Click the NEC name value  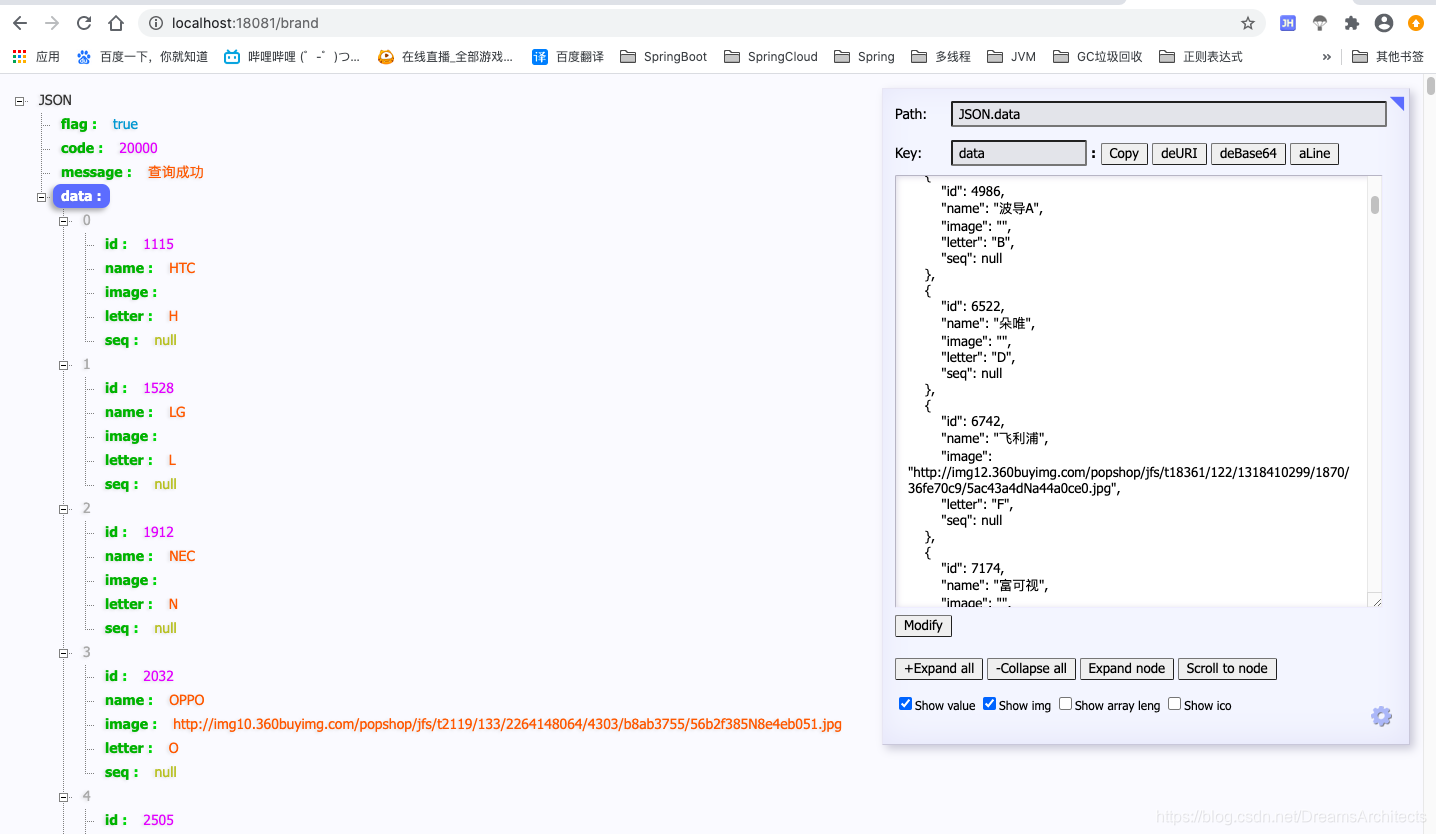pyautogui.click(x=182, y=556)
